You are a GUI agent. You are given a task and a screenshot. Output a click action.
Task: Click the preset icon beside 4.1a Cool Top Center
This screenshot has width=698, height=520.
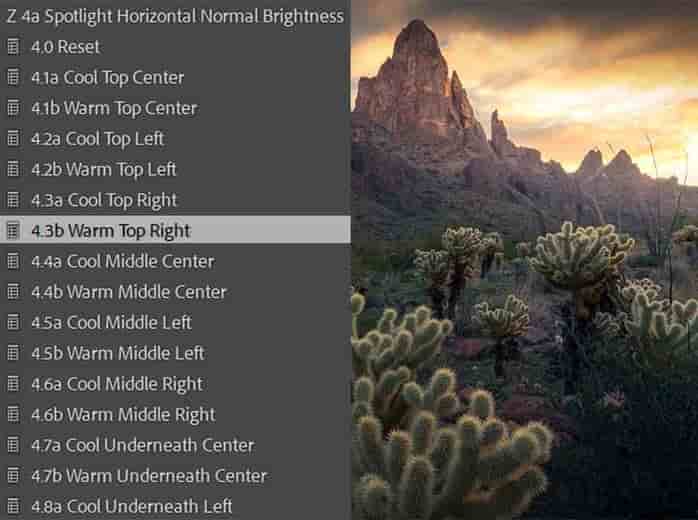13,77
